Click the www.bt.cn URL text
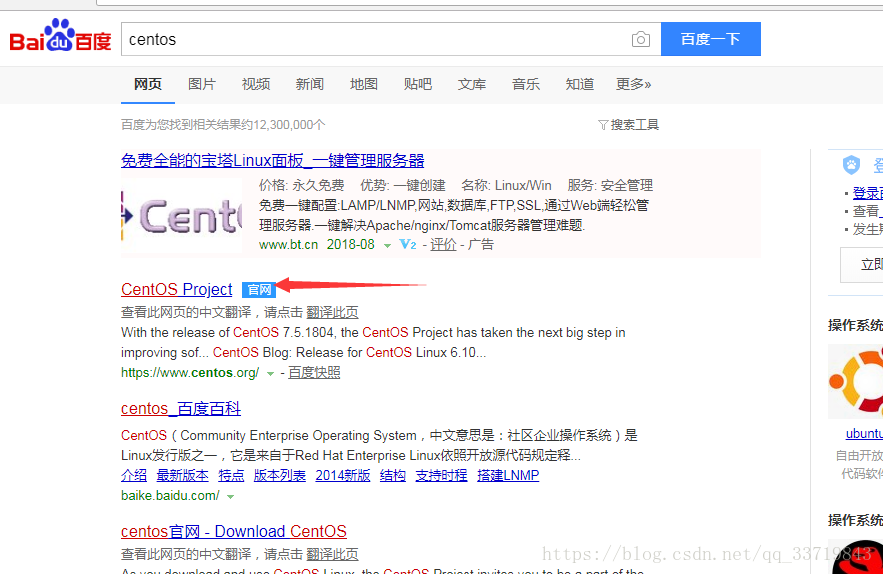 coord(288,244)
